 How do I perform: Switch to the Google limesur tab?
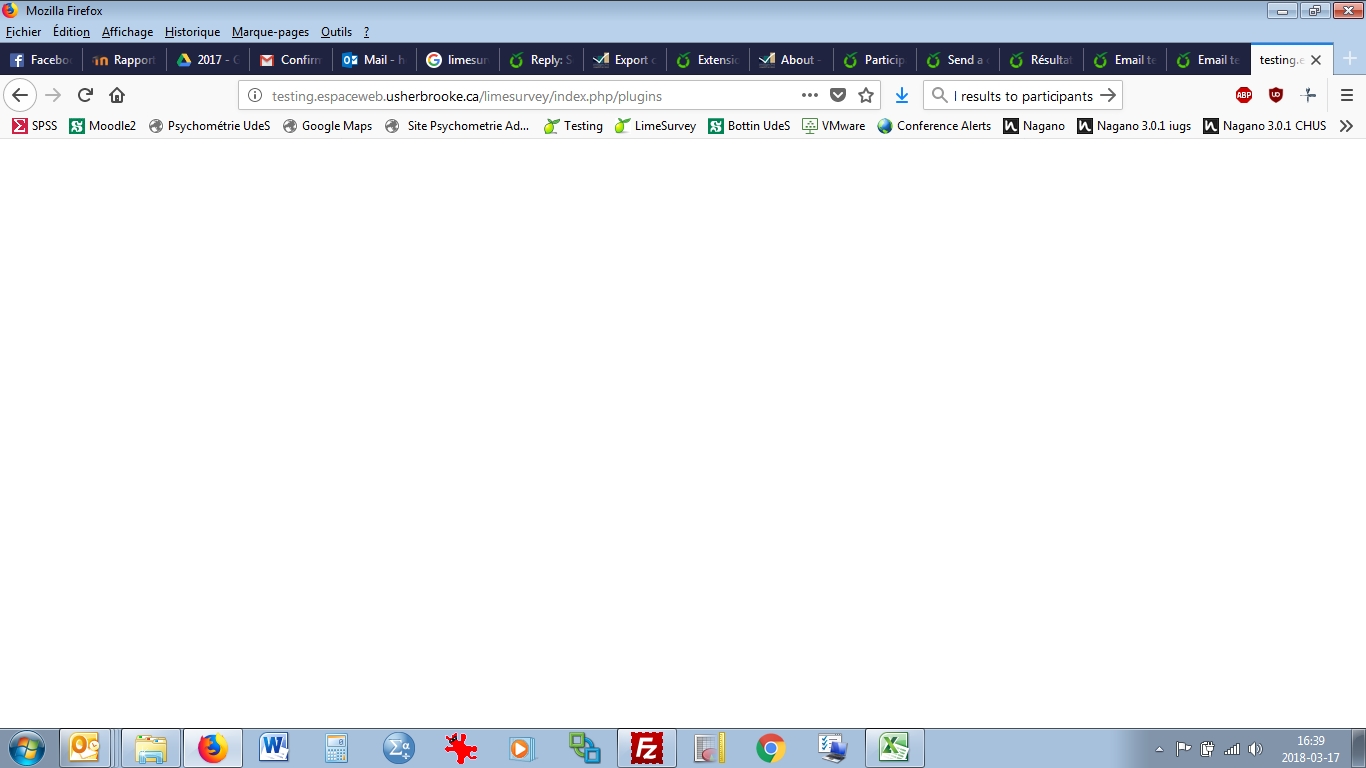pyautogui.click(x=458, y=60)
